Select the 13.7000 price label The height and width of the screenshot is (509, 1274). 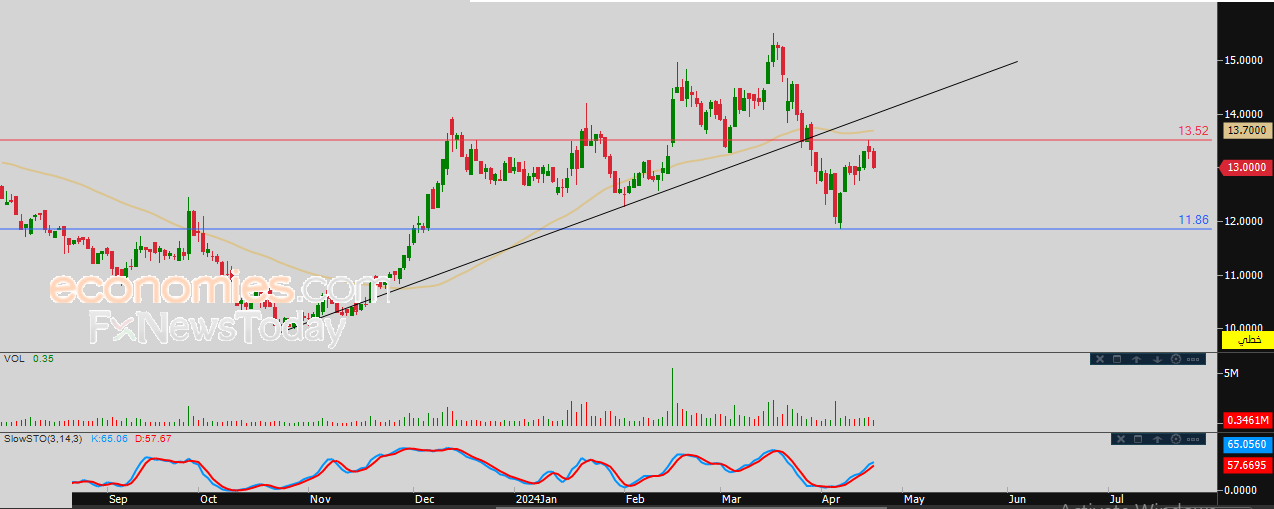[x=1246, y=130]
